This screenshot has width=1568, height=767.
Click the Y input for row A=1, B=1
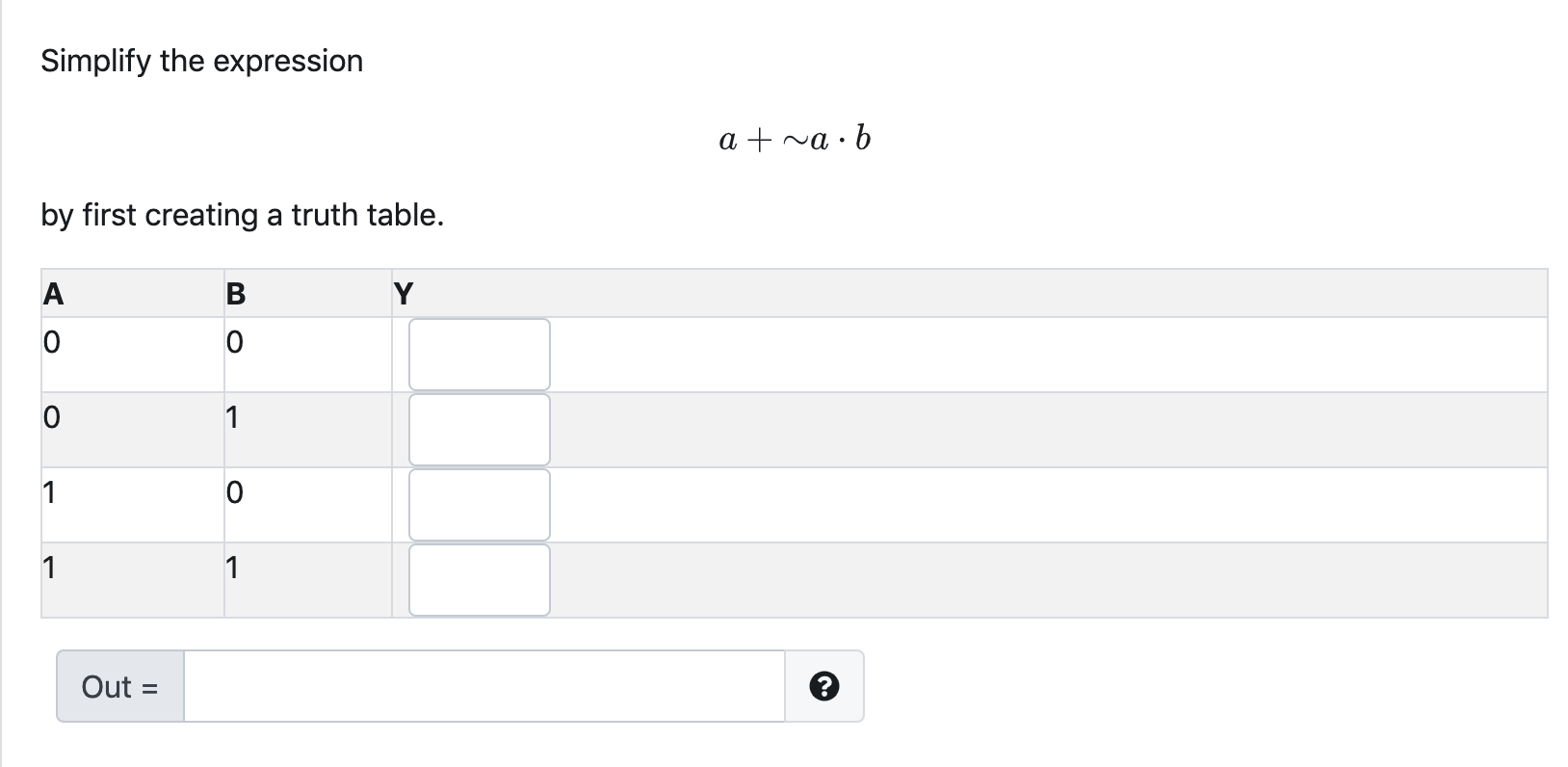tap(479, 579)
